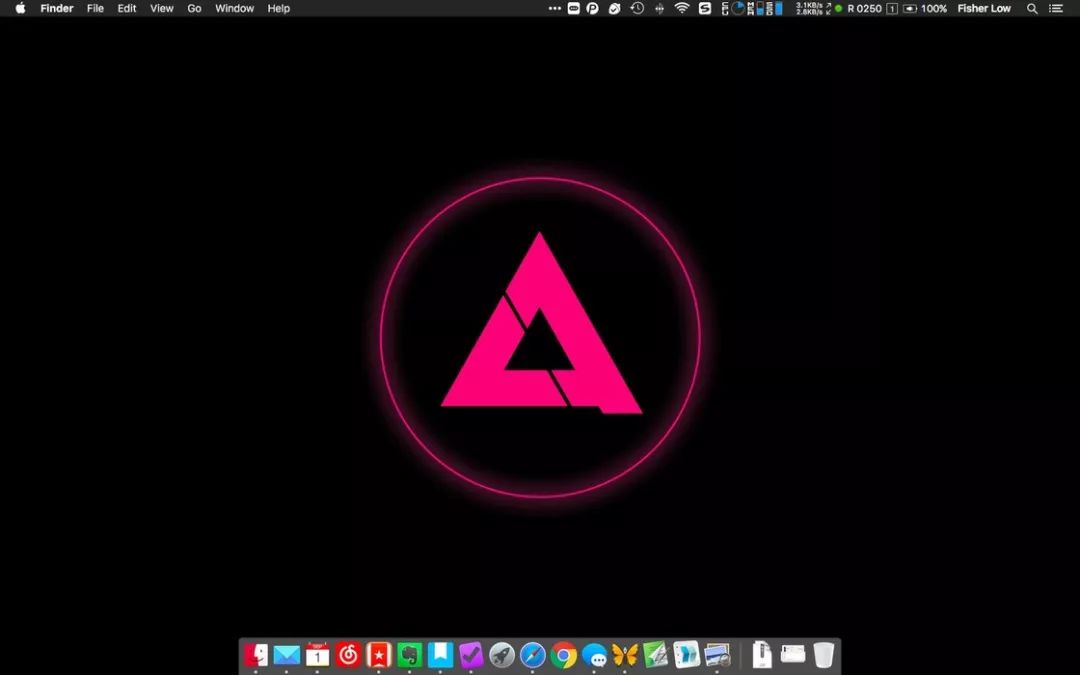Image resolution: width=1080 pixels, height=675 pixels.
Task: Expand the Wi-Fi status menu
Action: [682, 8]
